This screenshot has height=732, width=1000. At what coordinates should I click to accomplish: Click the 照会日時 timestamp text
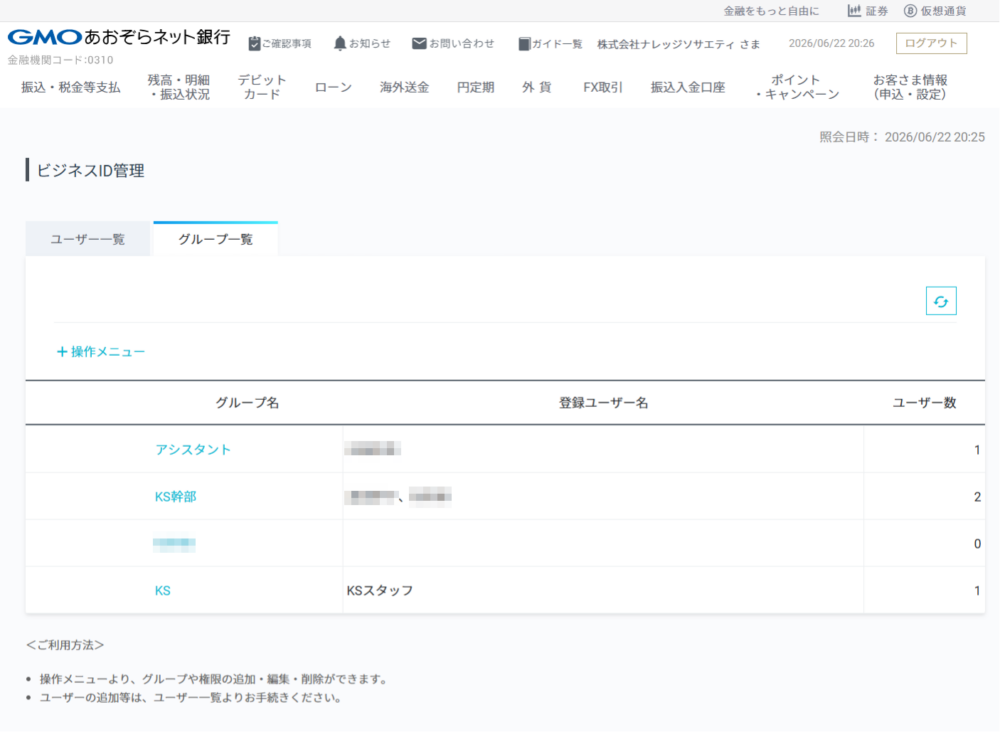point(902,137)
